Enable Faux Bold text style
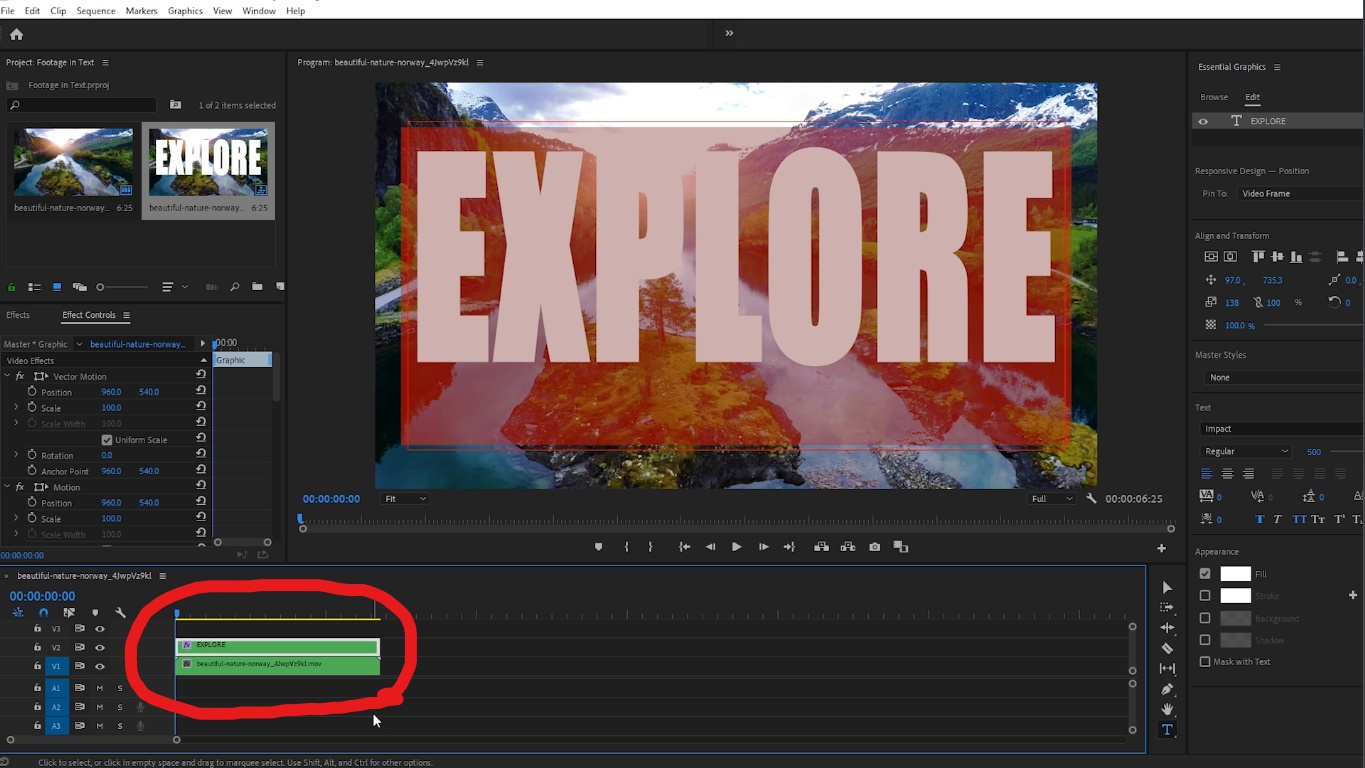This screenshot has height=768, width=1365. [1259, 519]
